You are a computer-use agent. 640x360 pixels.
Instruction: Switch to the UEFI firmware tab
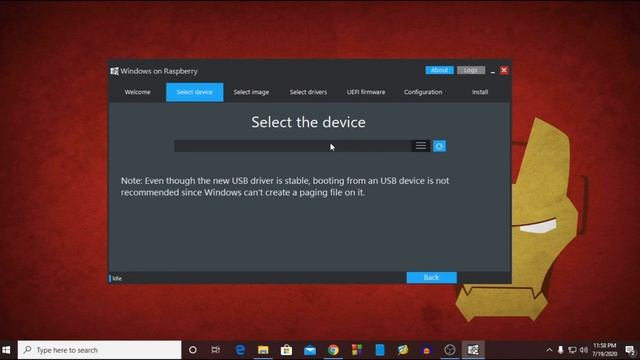[x=366, y=92]
